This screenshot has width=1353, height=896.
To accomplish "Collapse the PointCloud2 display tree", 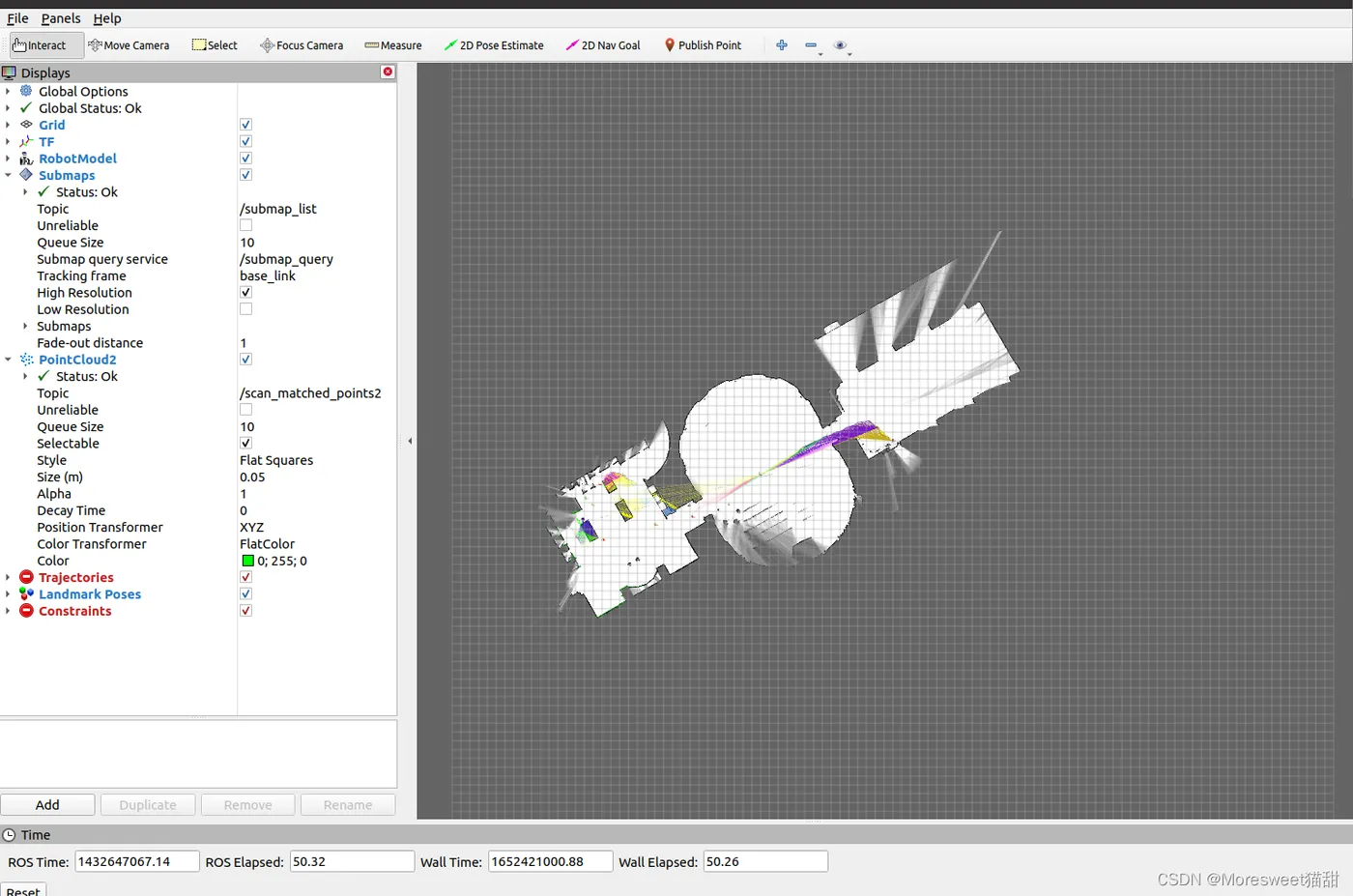I will coord(8,360).
